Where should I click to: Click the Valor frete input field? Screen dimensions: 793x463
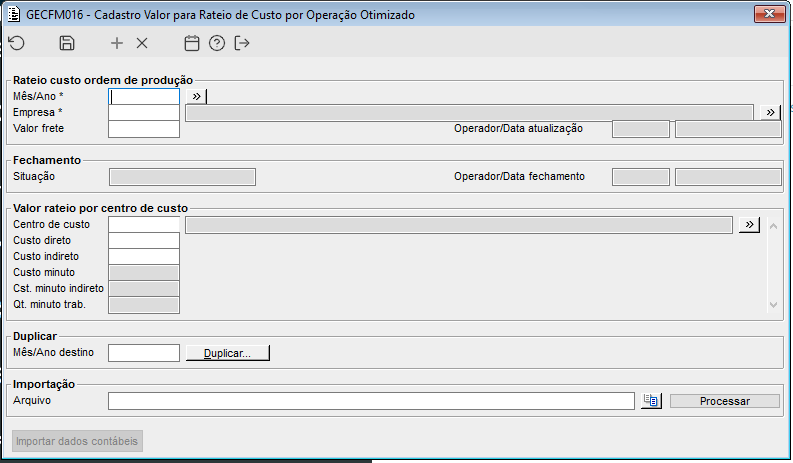pyautogui.click(x=144, y=129)
